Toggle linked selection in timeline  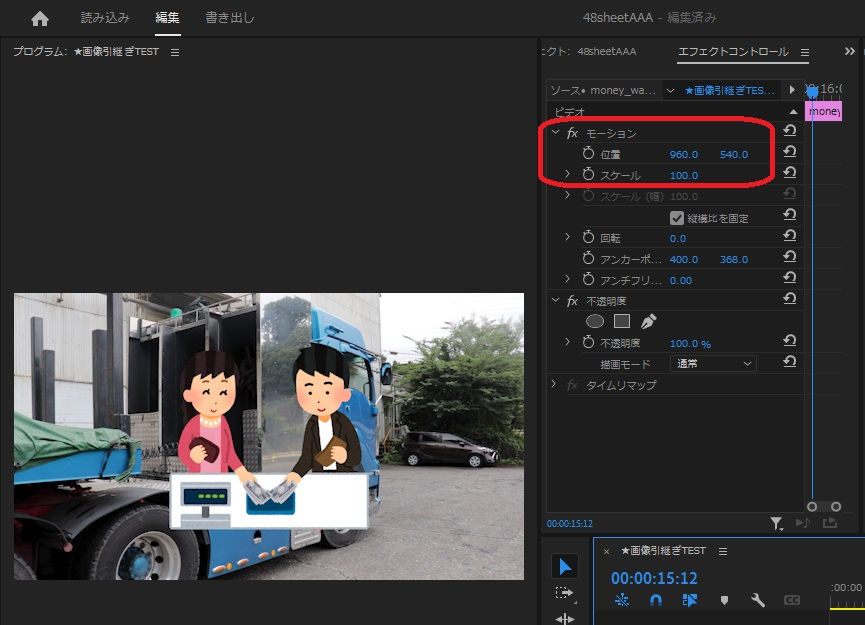[690, 600]
